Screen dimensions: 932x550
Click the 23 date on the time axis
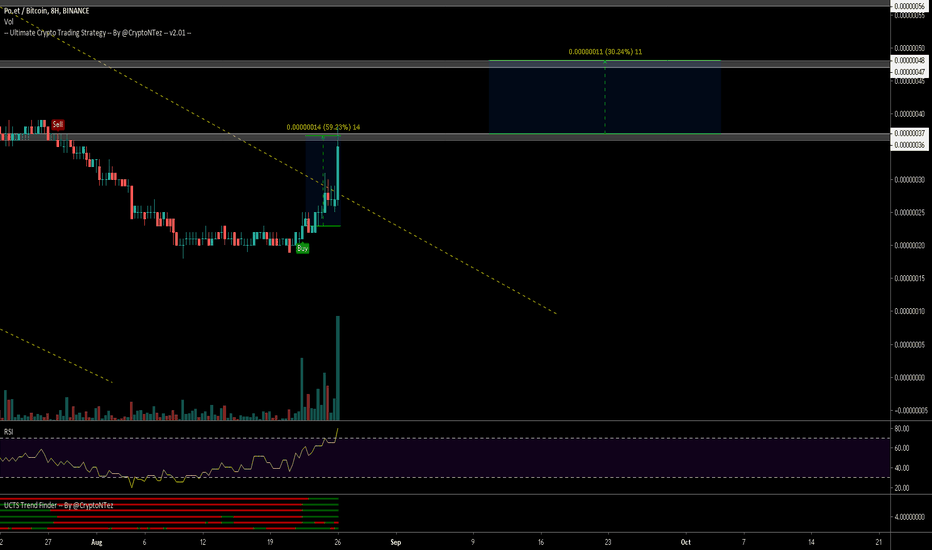point(607,542)
